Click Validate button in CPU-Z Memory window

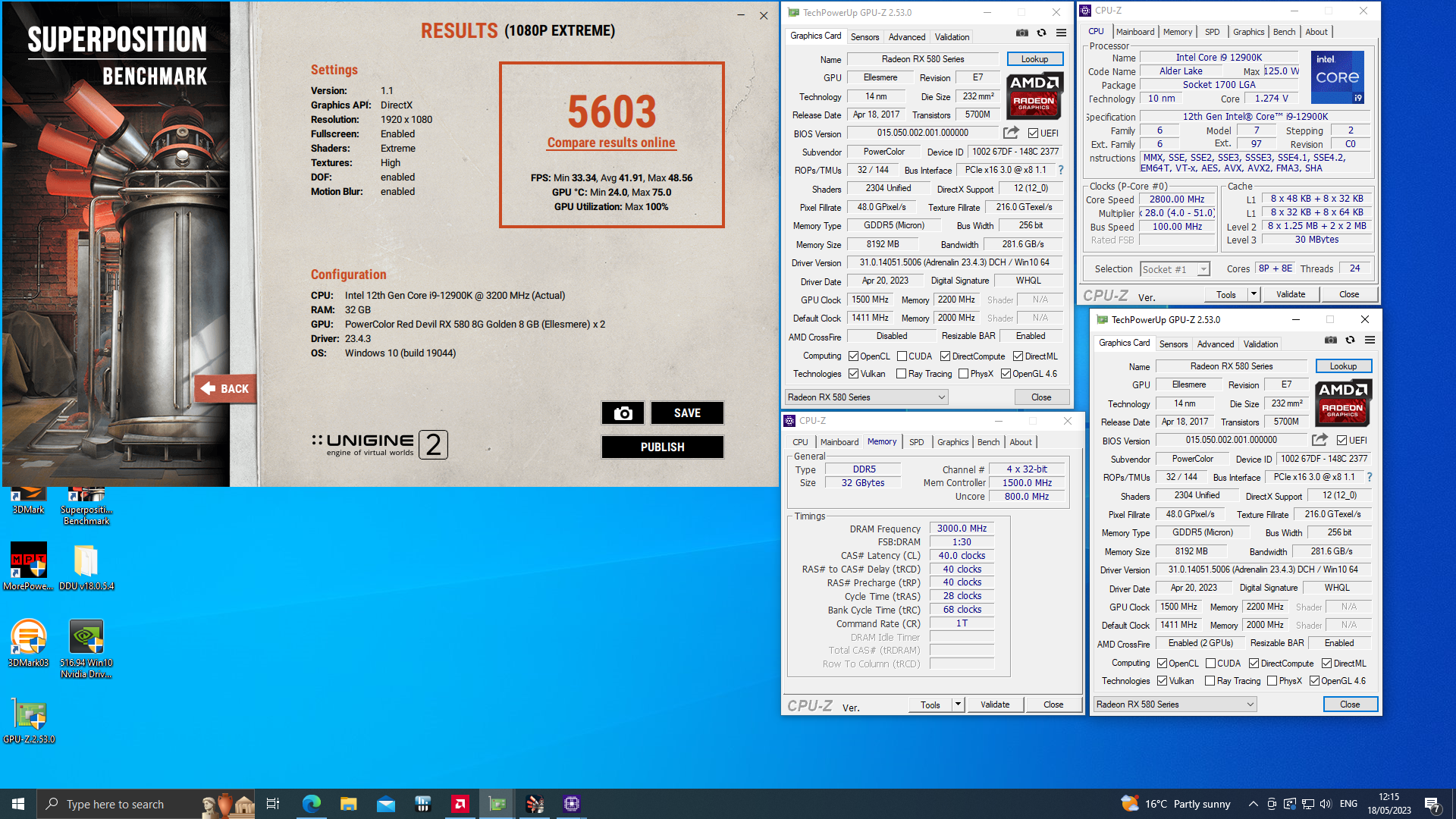click(994, 704)
